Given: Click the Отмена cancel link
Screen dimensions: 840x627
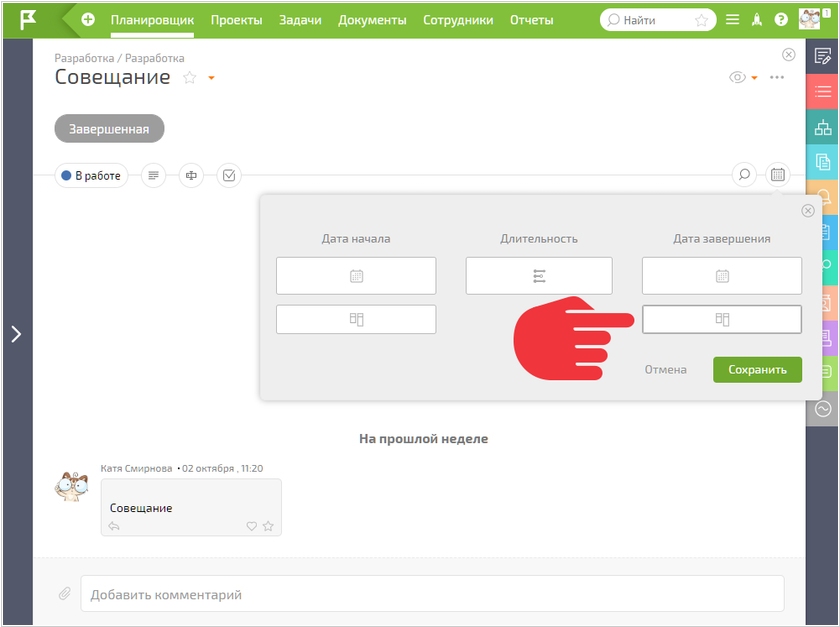Looking at the screenshot, I should point(665,370).
